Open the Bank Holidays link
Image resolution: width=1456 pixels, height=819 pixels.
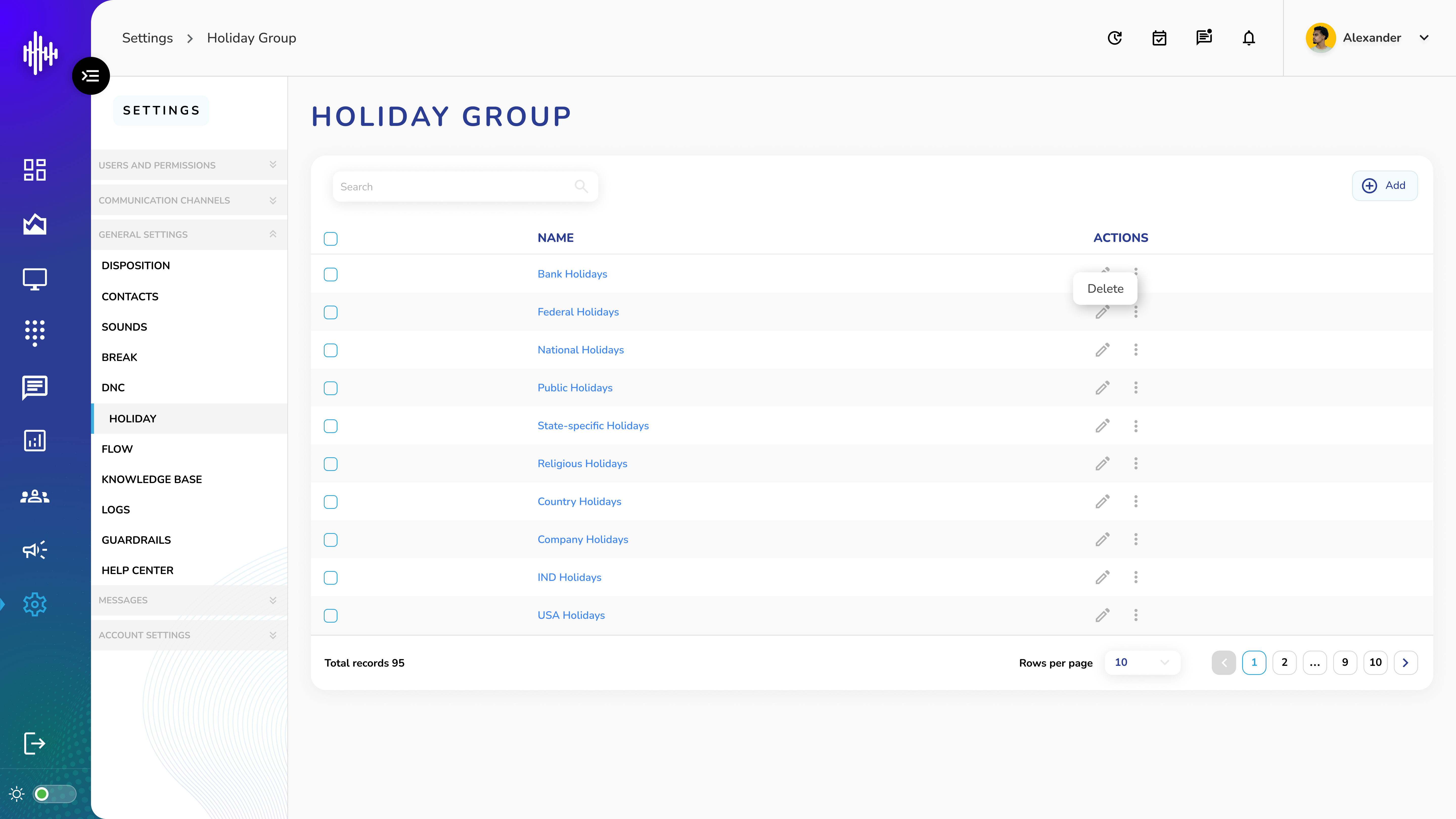(x=572, y=274)
